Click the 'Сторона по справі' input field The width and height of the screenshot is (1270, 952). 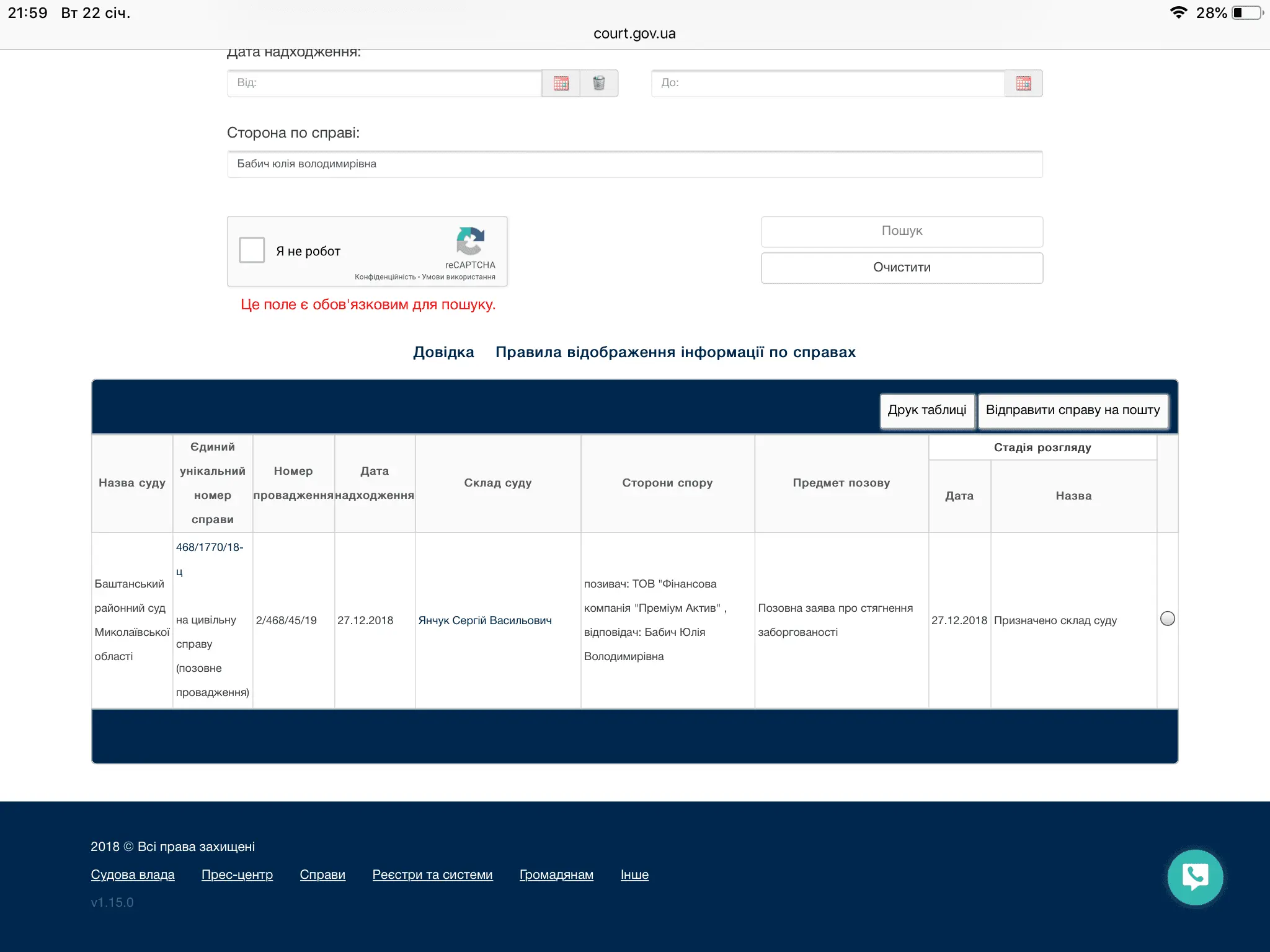[634, 164]
